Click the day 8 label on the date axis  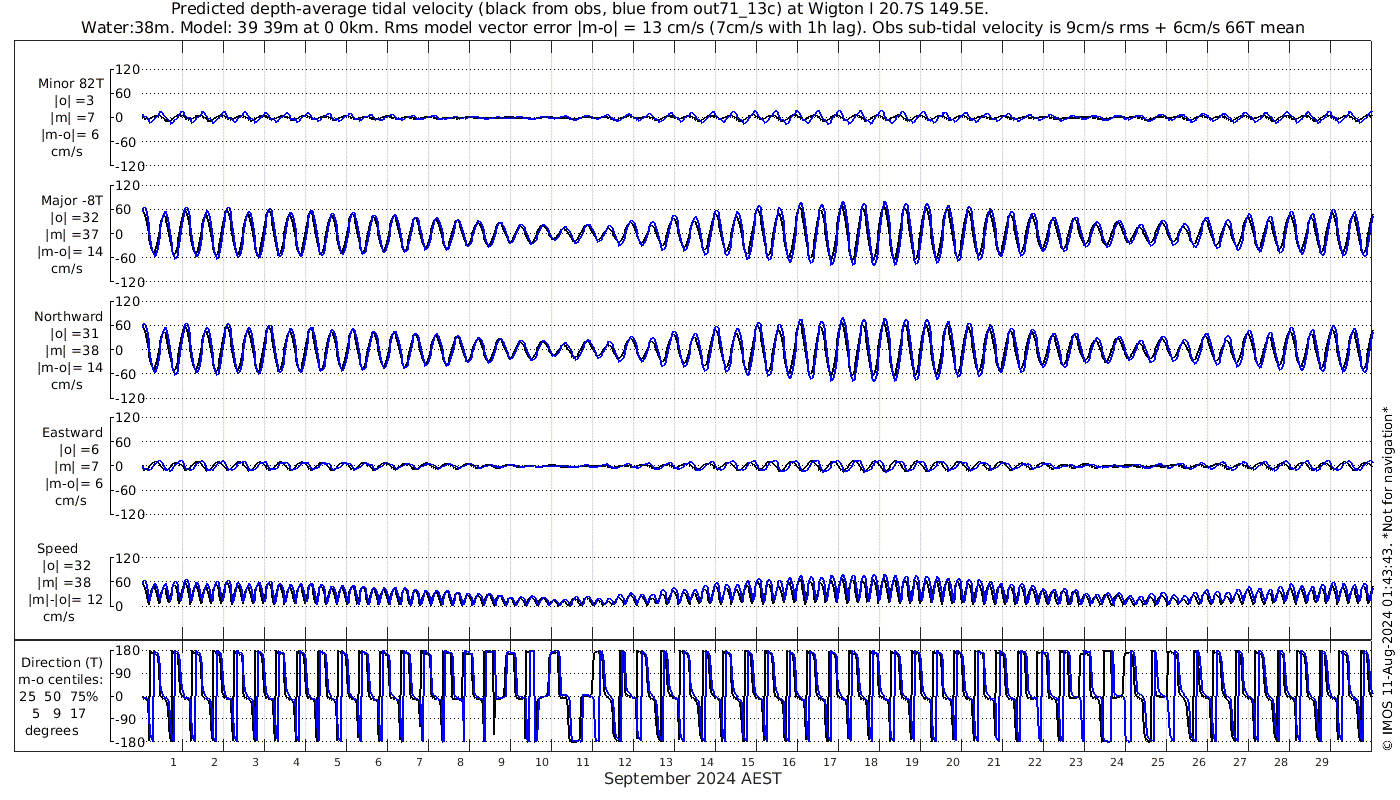pos(460,762)
